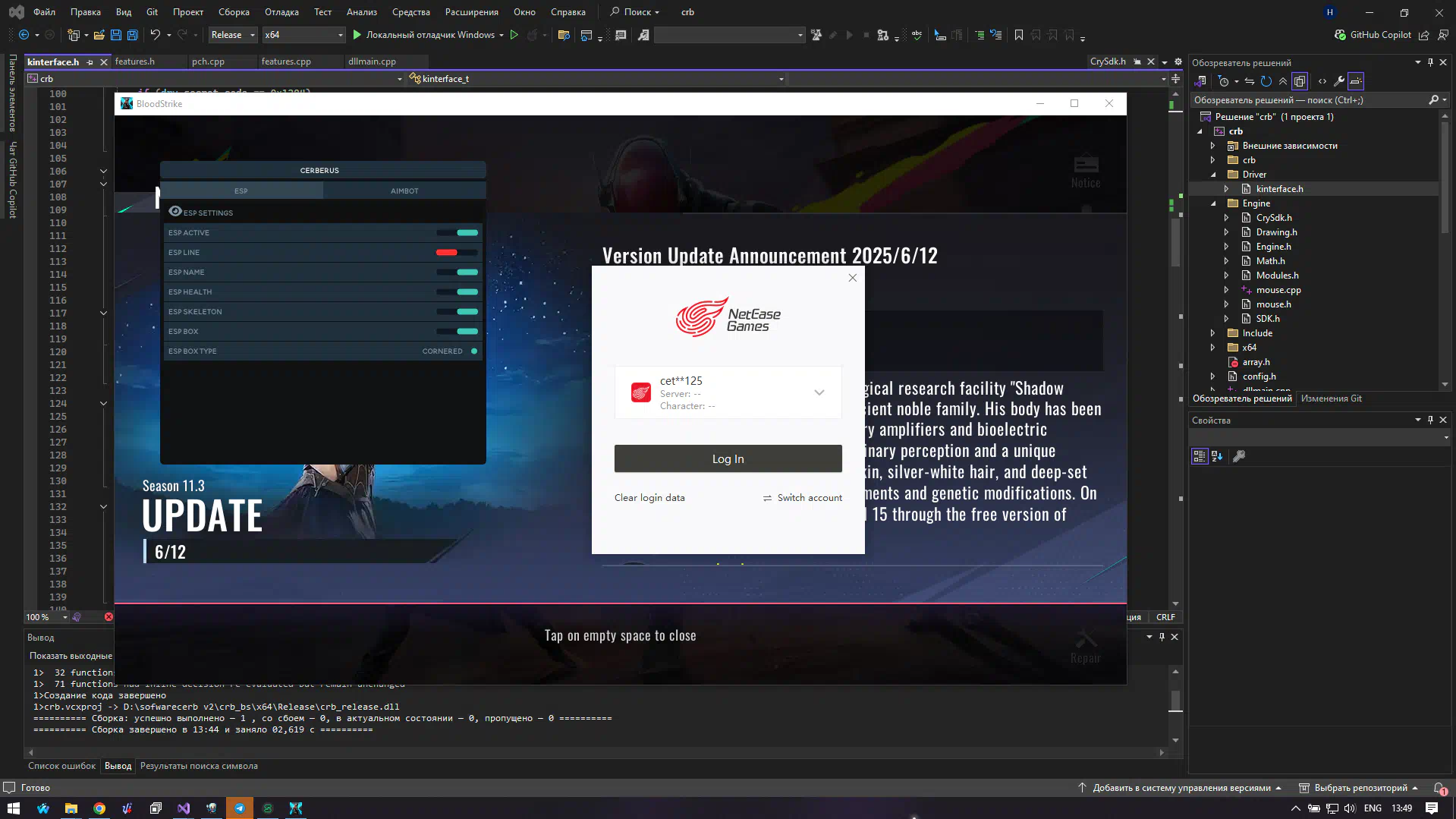Toggle the bookmark icon in the toolbar

pyautogui.click(x=1019, y=35)
